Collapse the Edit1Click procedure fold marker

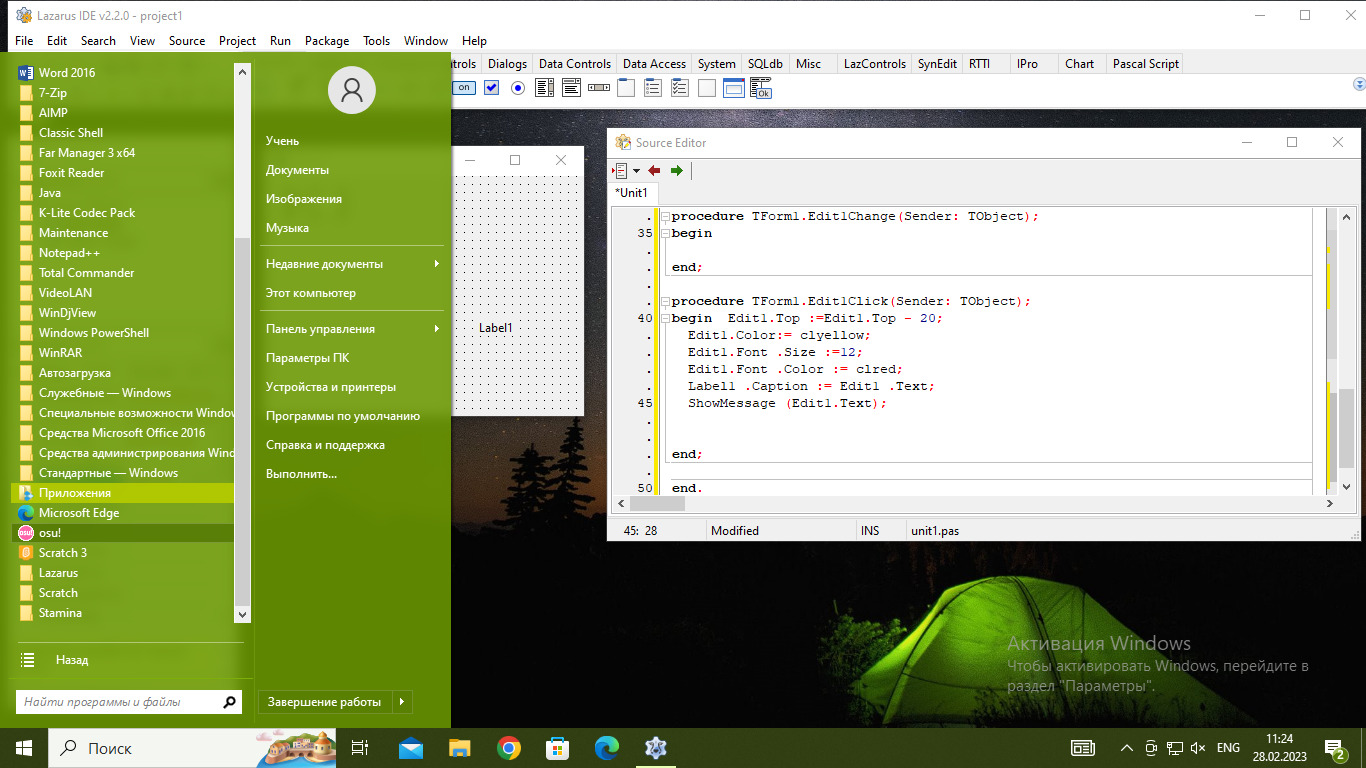(x=665, y=302)
